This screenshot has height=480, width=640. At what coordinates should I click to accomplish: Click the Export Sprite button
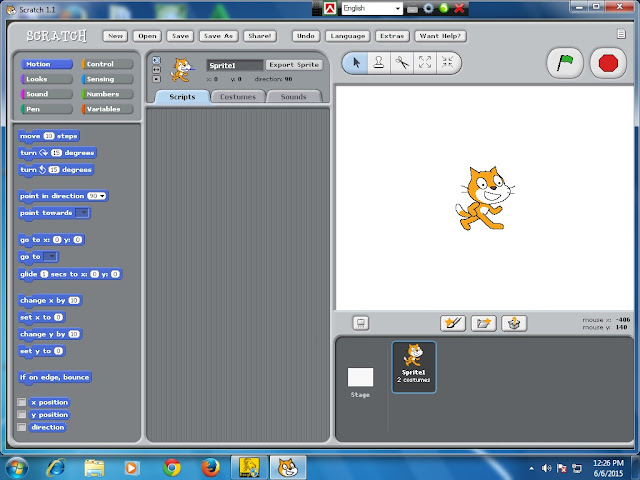(x=294, y=65)
